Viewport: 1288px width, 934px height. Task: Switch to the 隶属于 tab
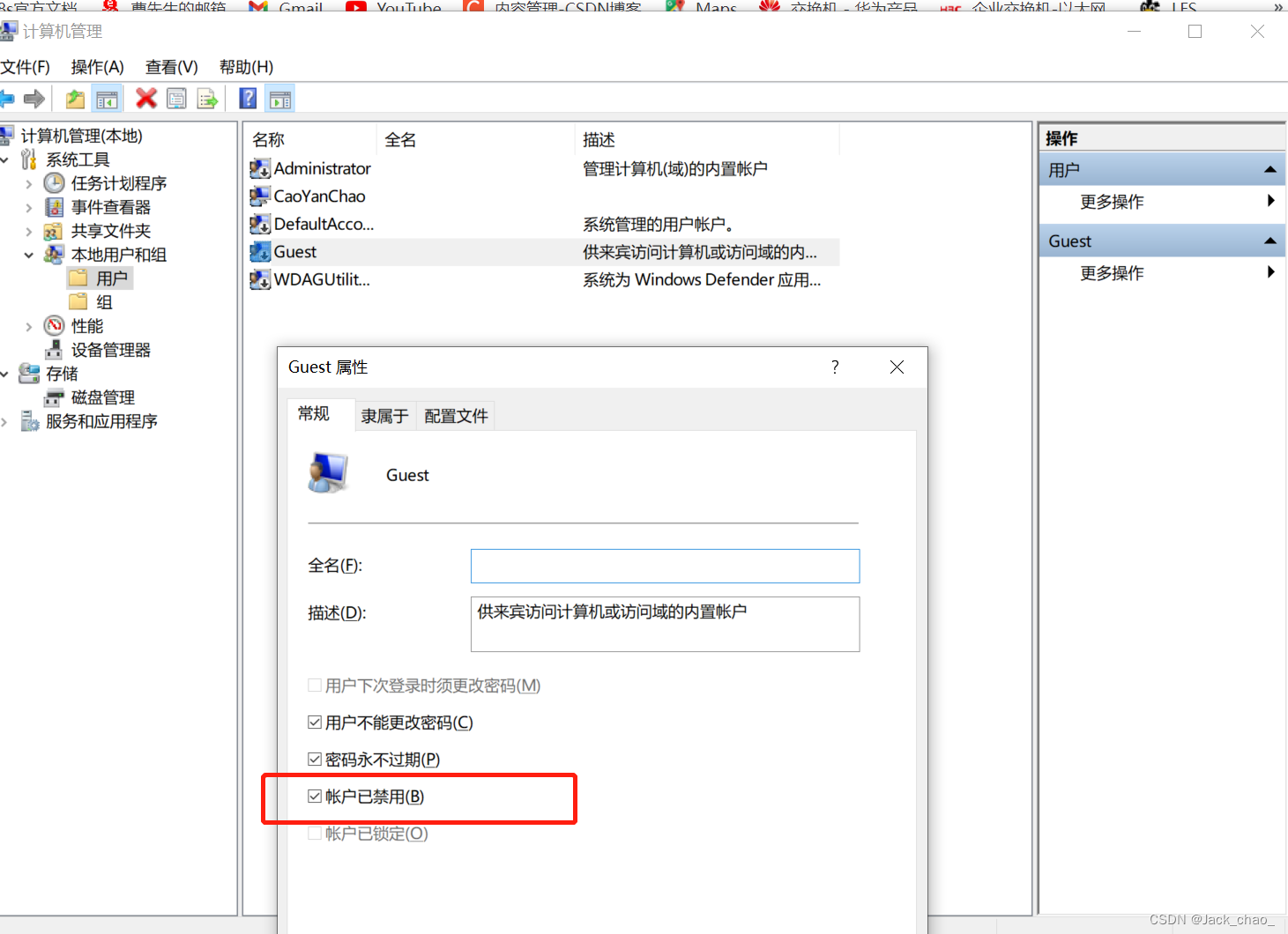(x=384, y=416)
